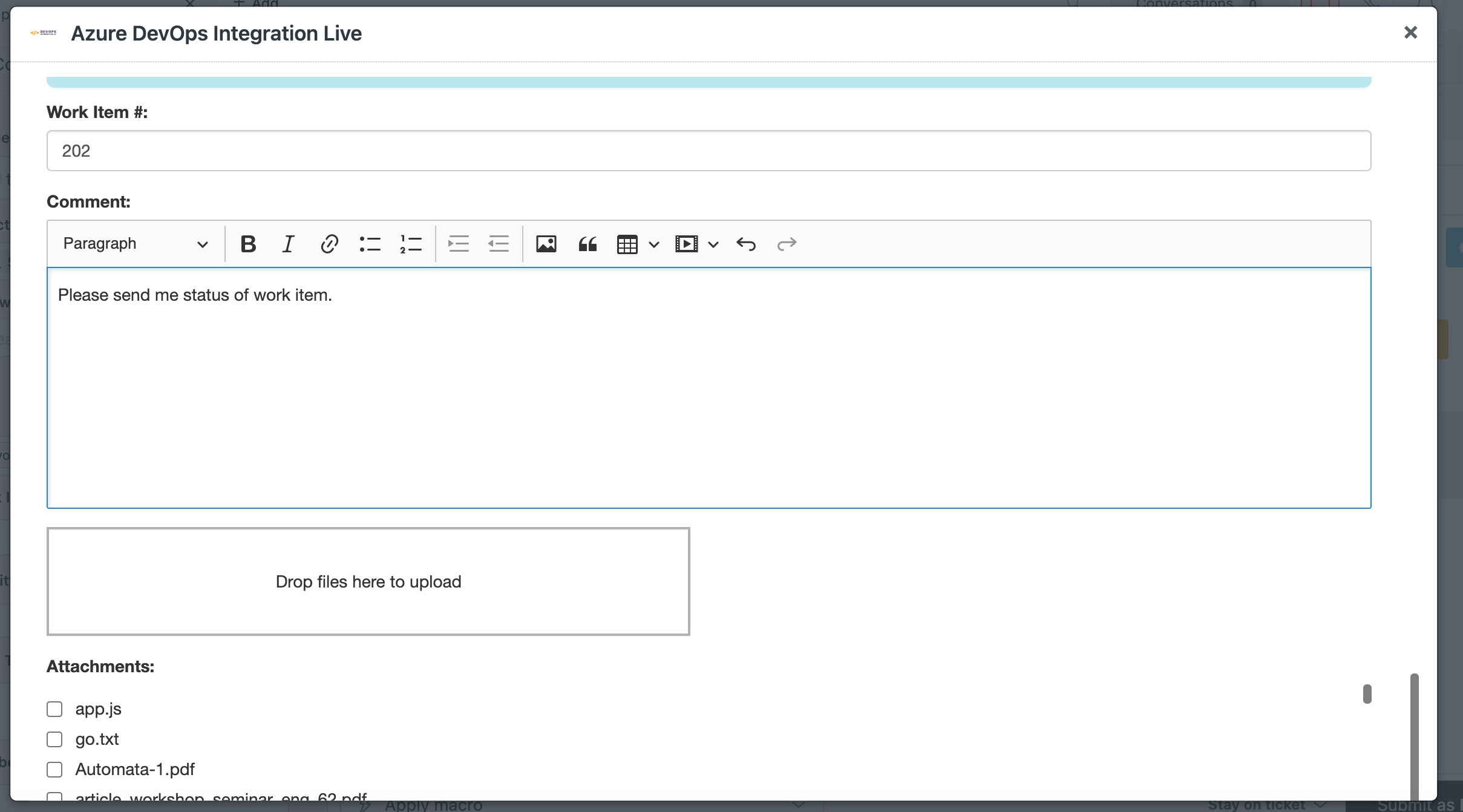
Task: Click the 'Azure DevOps Integration Live' title
Action: tap(216, 33)
